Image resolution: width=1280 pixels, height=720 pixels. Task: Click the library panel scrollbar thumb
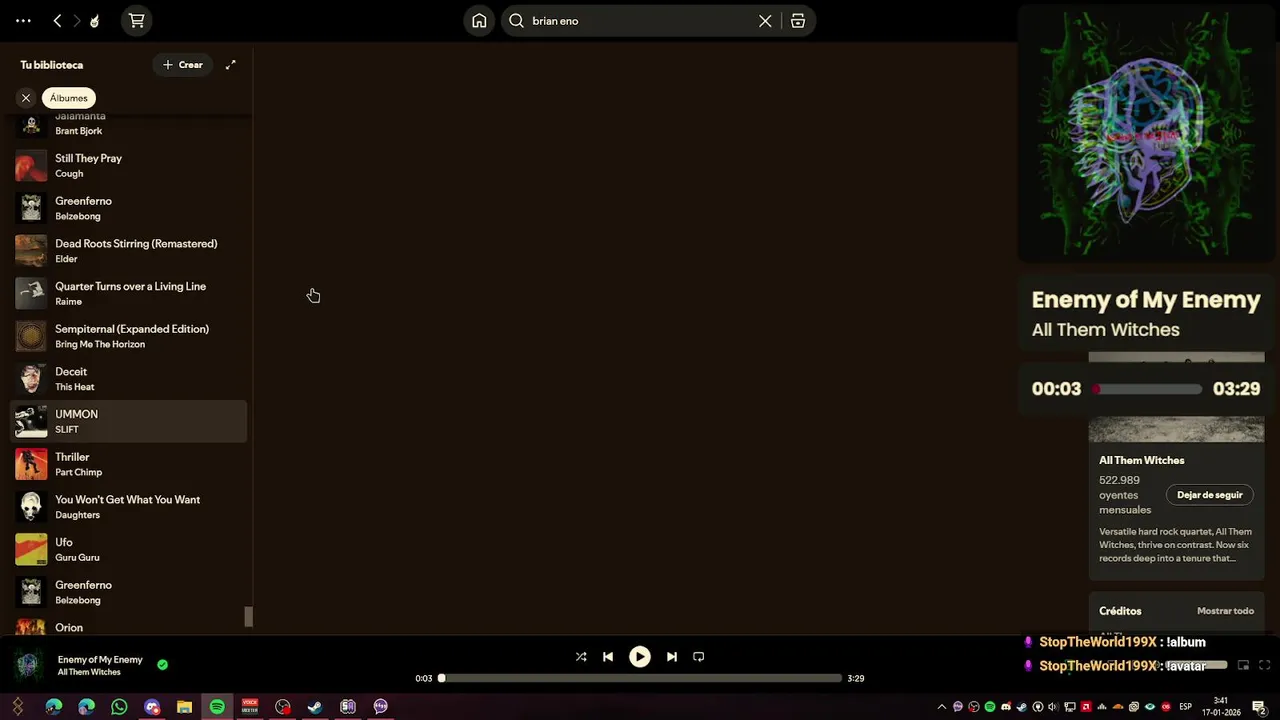(x=249, y=617)
